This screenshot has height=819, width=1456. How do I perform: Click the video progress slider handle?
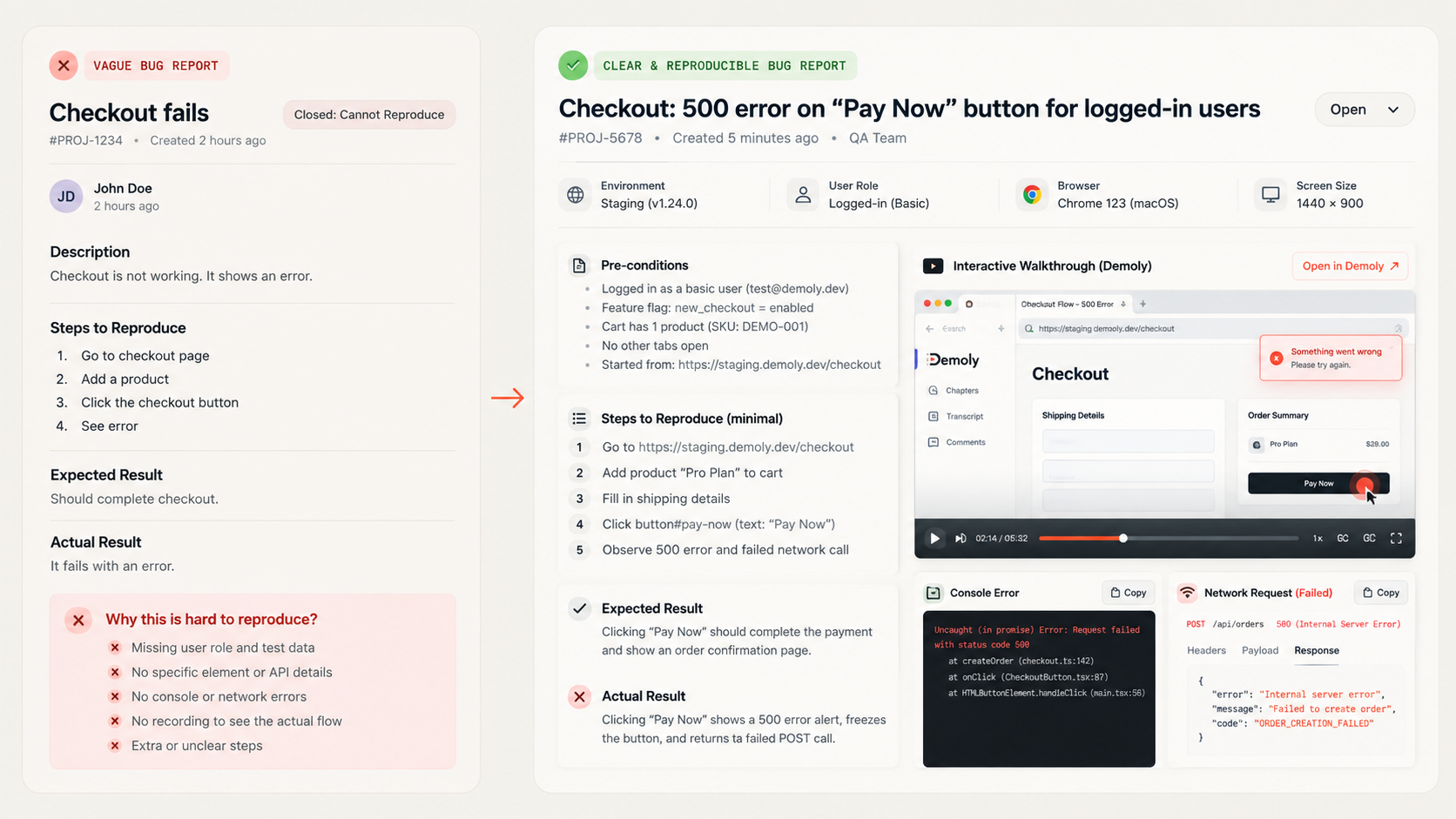click(1123, 539)
